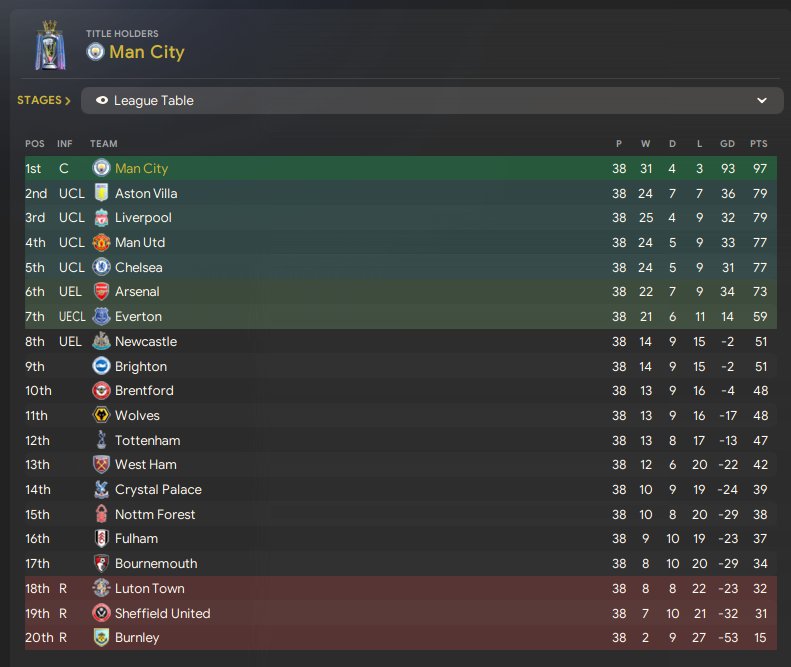Click Man Utd club badge
The height and width of the screenshot is (667, 791).
[x=101, y=242]
